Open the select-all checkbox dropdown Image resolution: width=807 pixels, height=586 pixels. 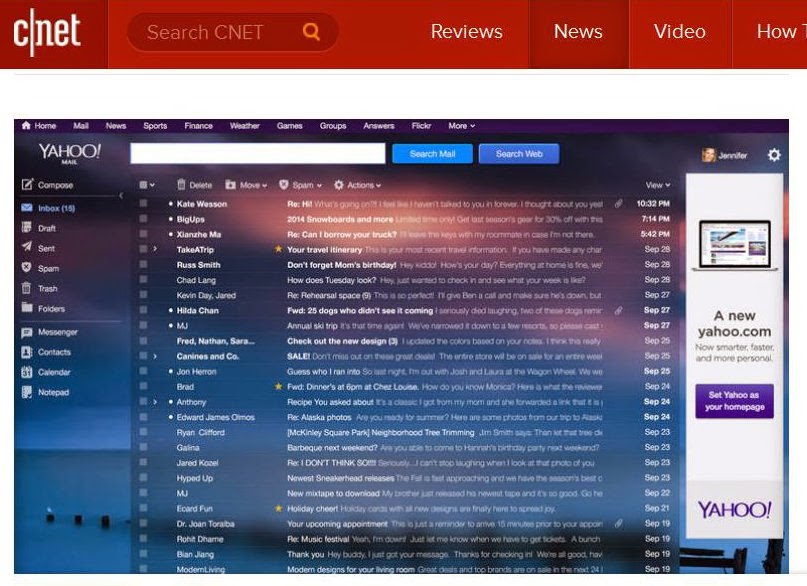tap(147, 185)
